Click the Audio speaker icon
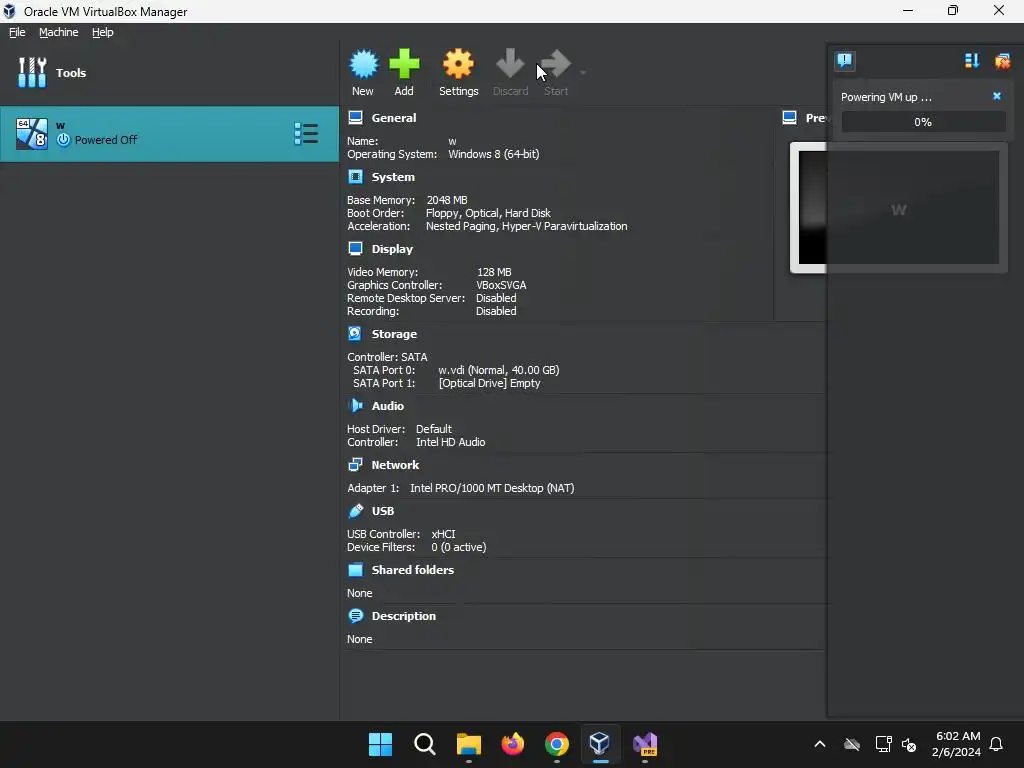 click(x=355, y=406)
